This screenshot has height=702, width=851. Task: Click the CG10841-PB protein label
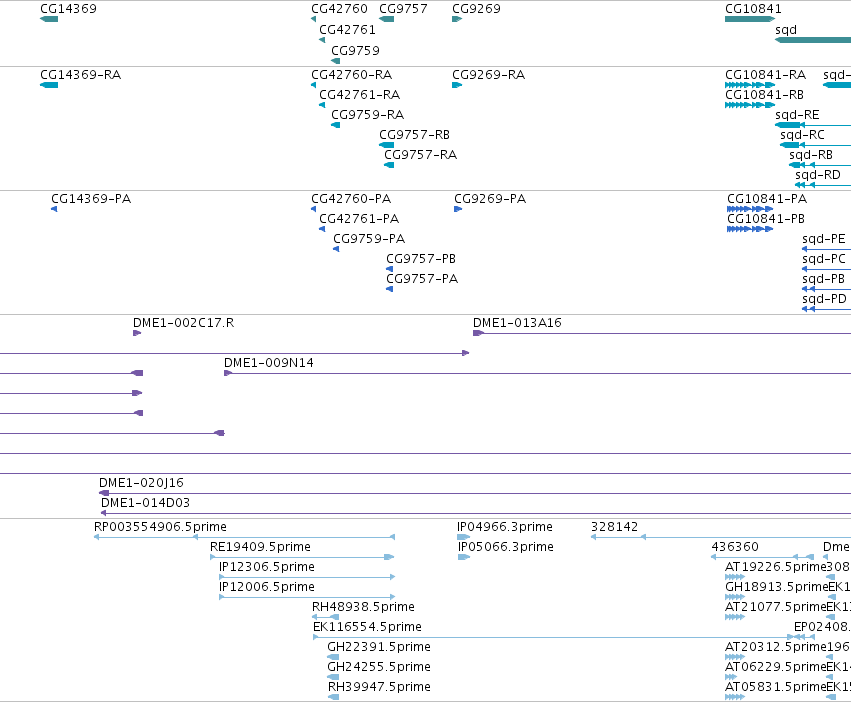(766, 219)
